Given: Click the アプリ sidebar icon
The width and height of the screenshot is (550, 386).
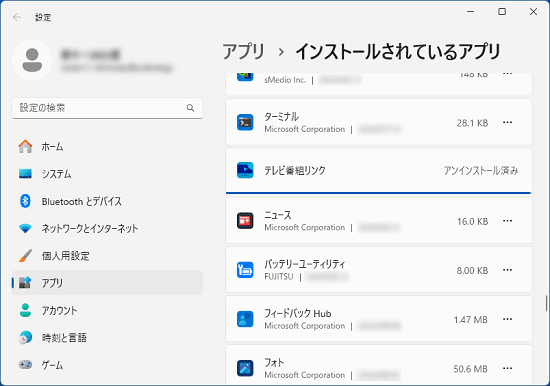Looking at the screenshot, I should point(25,282).
